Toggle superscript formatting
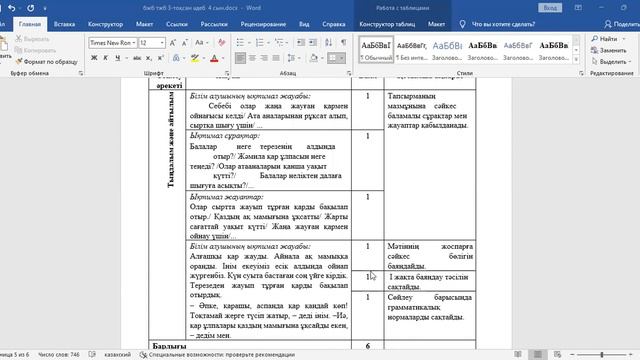Viewport: 640px width, 360px height. (161, 58)
